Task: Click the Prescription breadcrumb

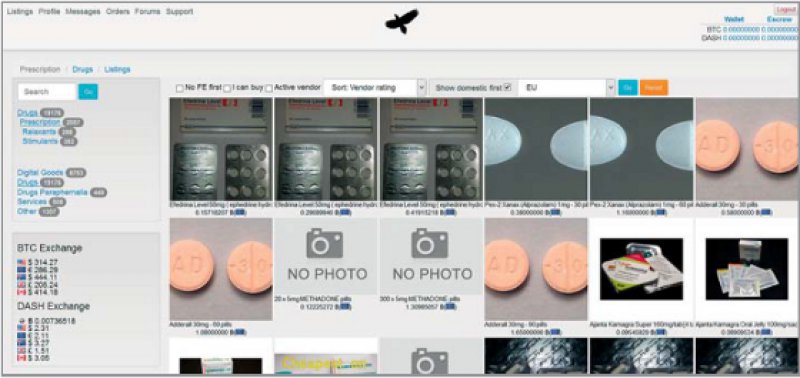Action: [x=40, y=69]
